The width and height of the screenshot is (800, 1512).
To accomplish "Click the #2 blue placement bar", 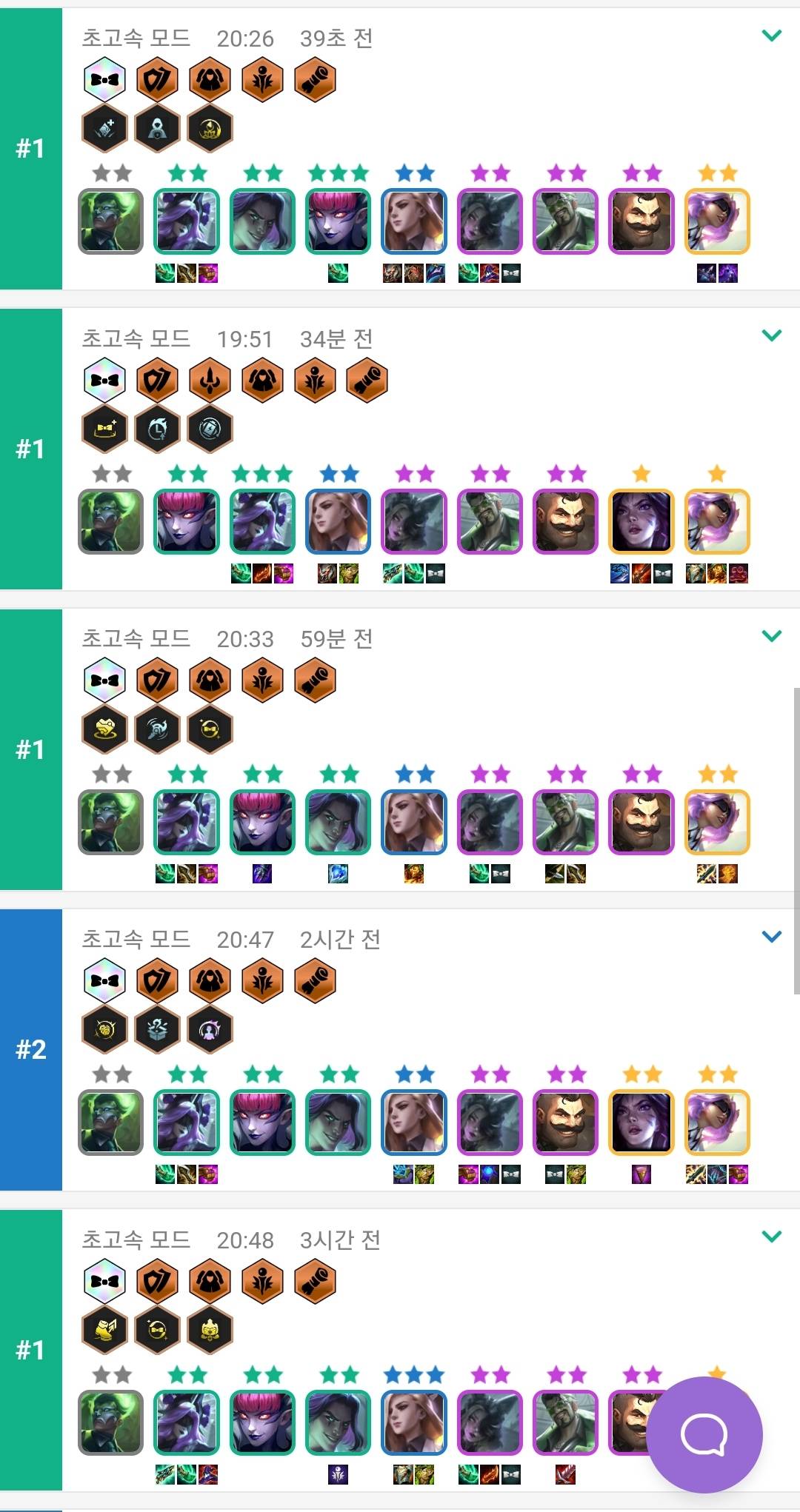I will pos(31,1049).
